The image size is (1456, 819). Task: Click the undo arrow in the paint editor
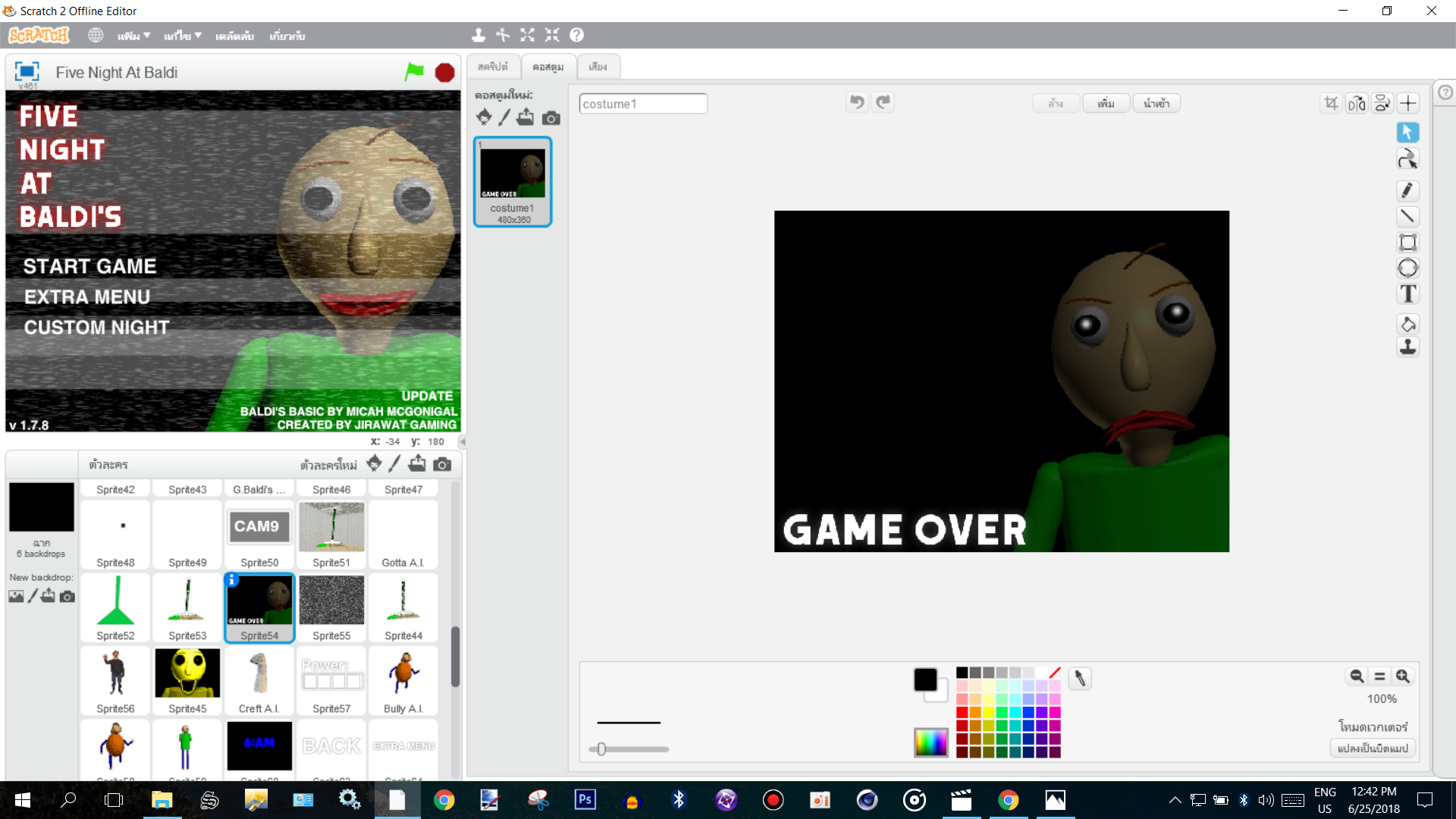(857, 102)
